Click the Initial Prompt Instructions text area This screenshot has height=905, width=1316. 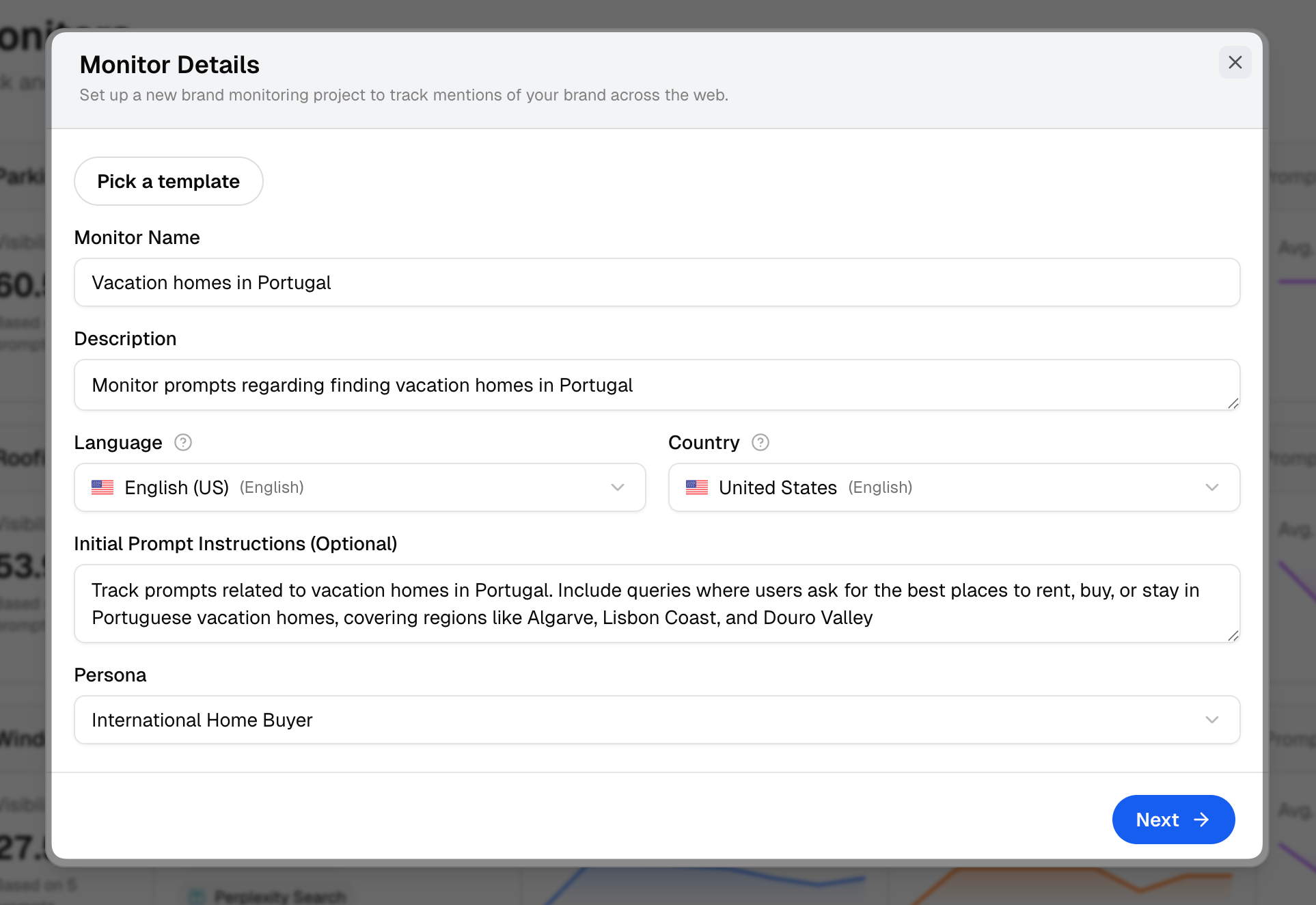point(656,604)
